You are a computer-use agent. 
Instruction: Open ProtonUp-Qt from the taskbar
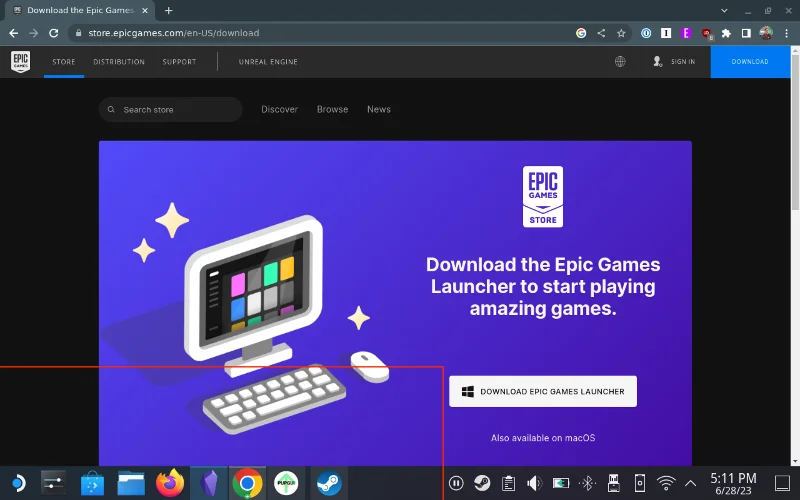(x=286, y=483)
